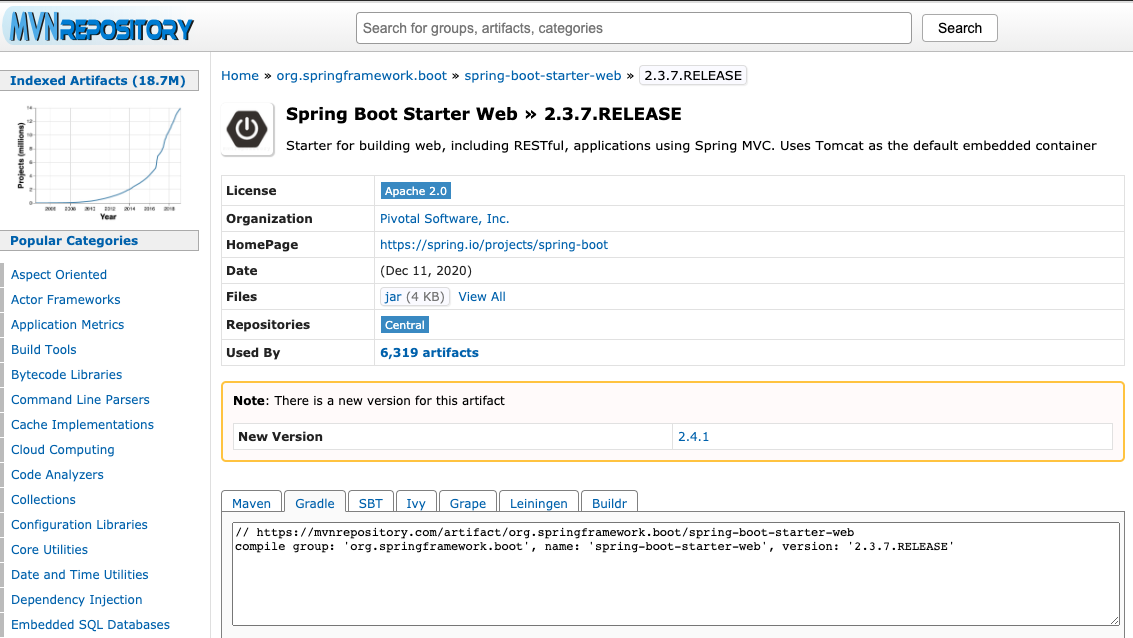
Task: Click the (Dec 11, 2020) date value
Action: coord(426,271)
